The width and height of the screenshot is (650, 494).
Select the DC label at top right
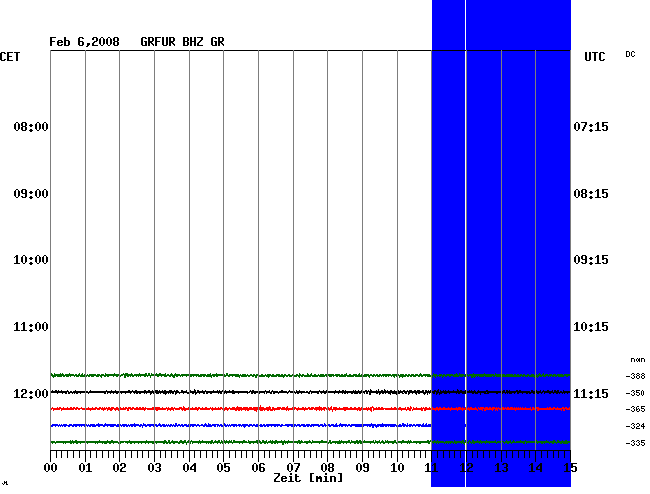click(630, 54)
